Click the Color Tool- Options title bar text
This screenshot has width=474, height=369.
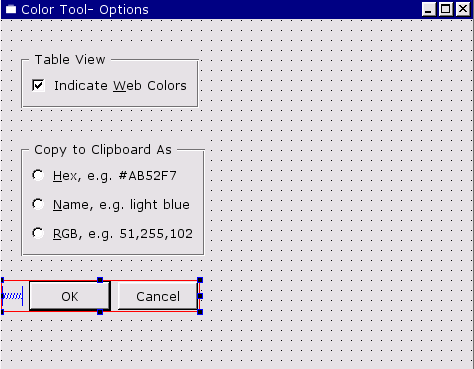coord(85,10)
